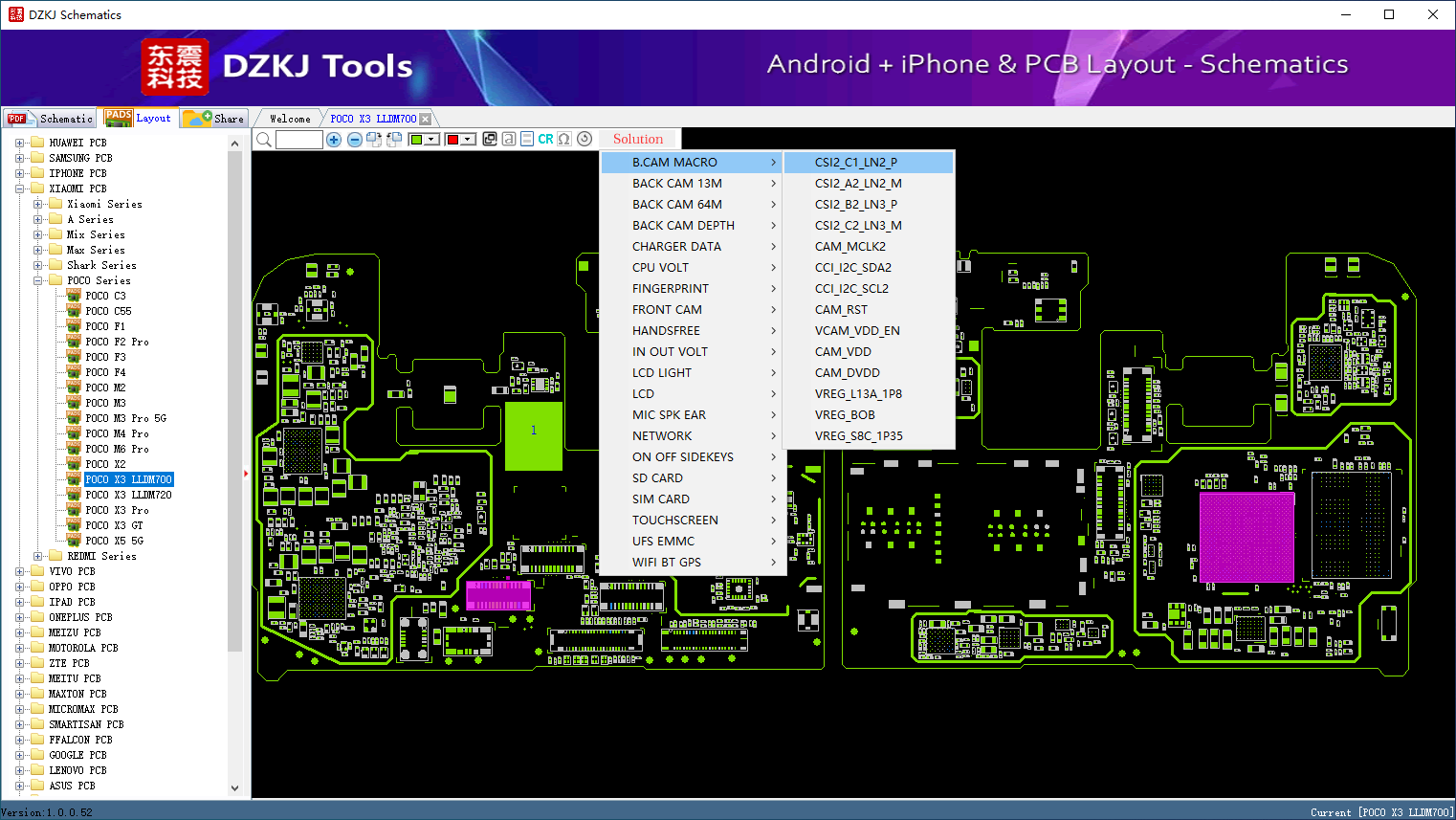The width and height of the screenshot is (1456, 820).
Task: Select POCO X5 5G in the tree
Action: coord(115,541)
